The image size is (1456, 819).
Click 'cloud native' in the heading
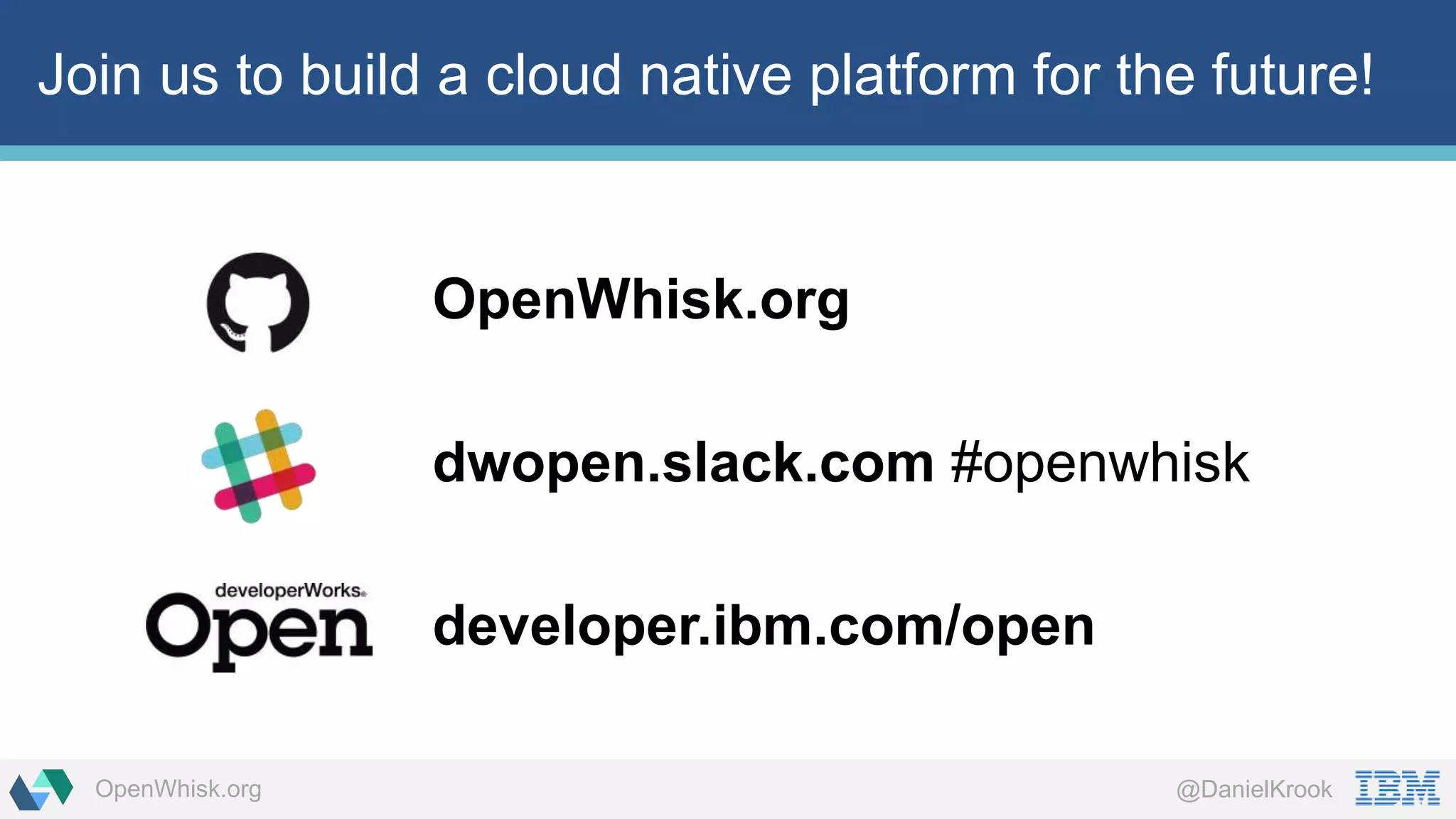[x=638, y=75]
